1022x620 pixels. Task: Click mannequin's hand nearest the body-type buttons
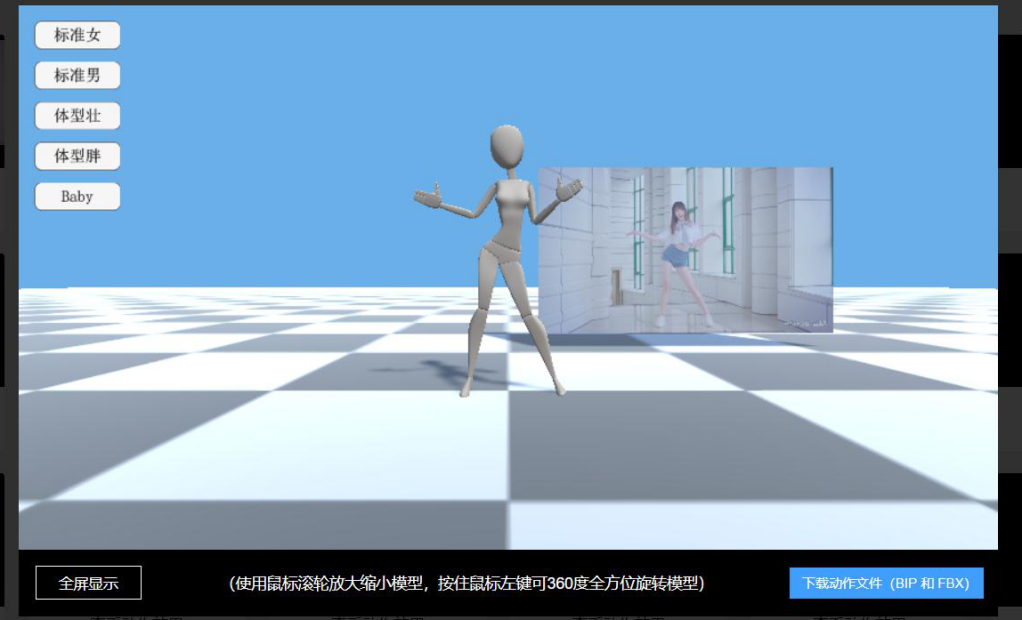429,195
